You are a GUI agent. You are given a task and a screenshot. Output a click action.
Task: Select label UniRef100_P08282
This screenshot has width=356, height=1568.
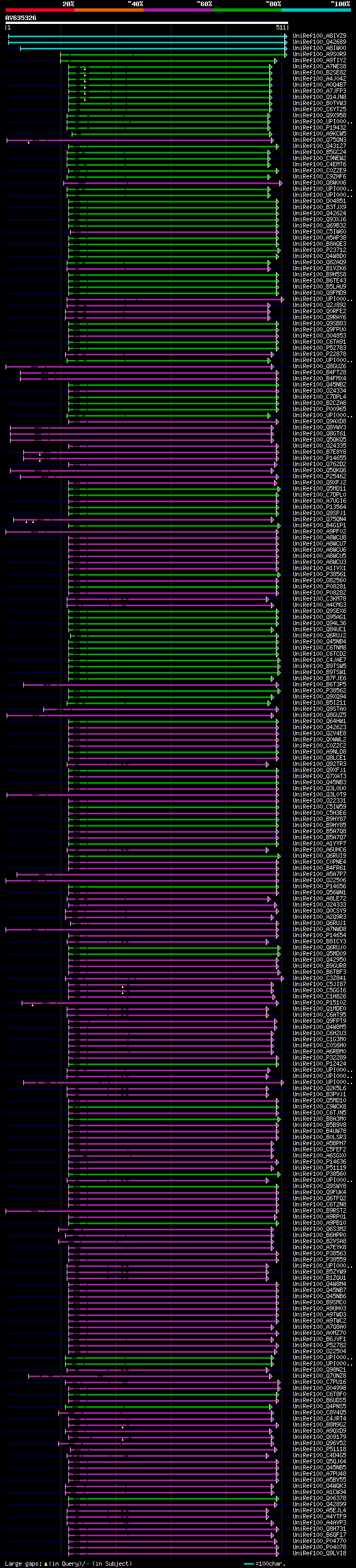(319, 593)
